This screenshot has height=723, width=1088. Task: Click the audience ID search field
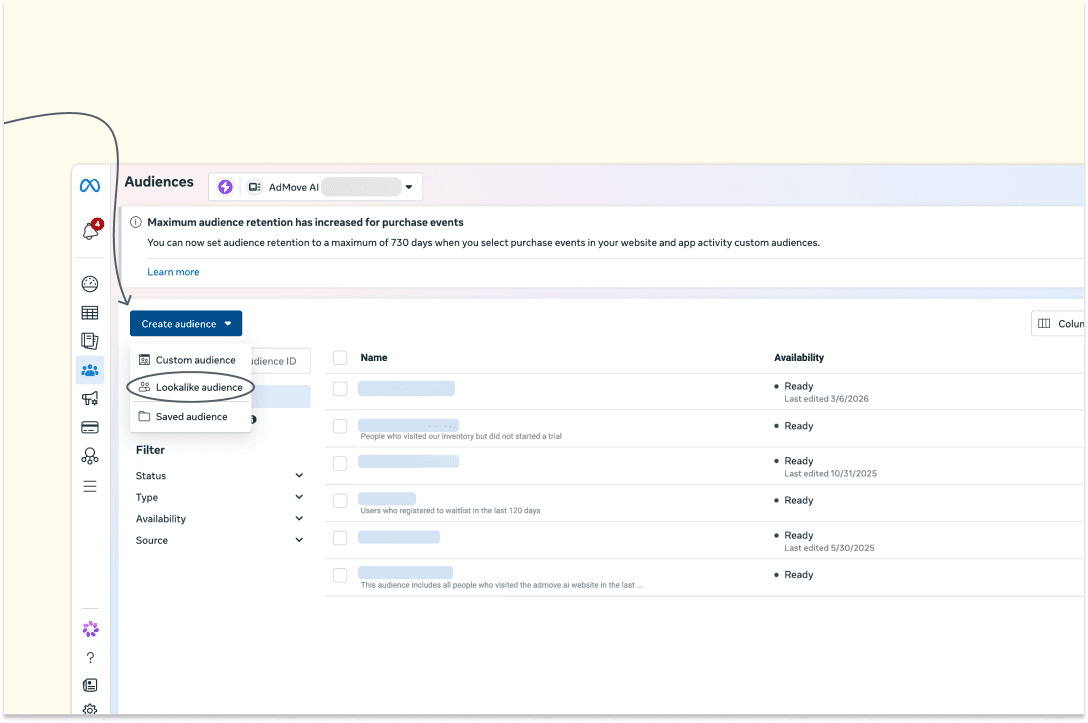[x=280, y=361]
